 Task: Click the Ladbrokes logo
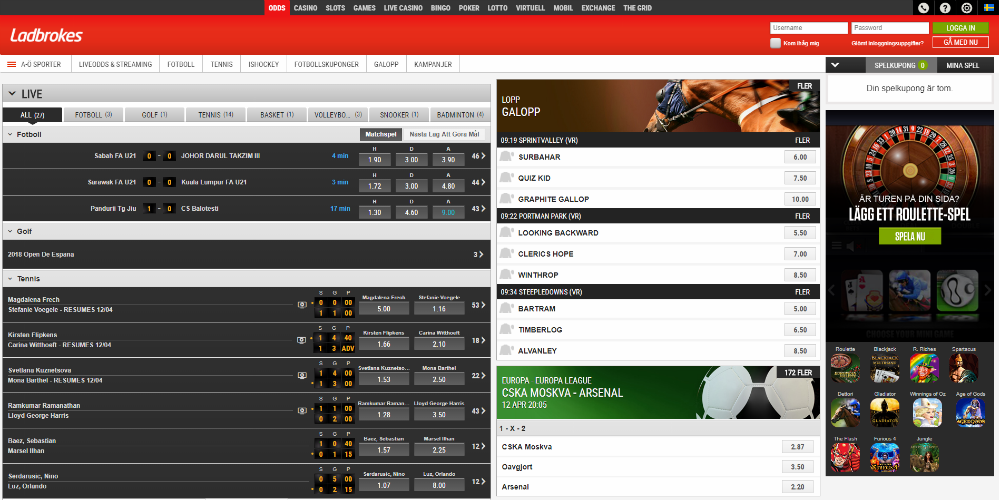click(x=47, y=36)
